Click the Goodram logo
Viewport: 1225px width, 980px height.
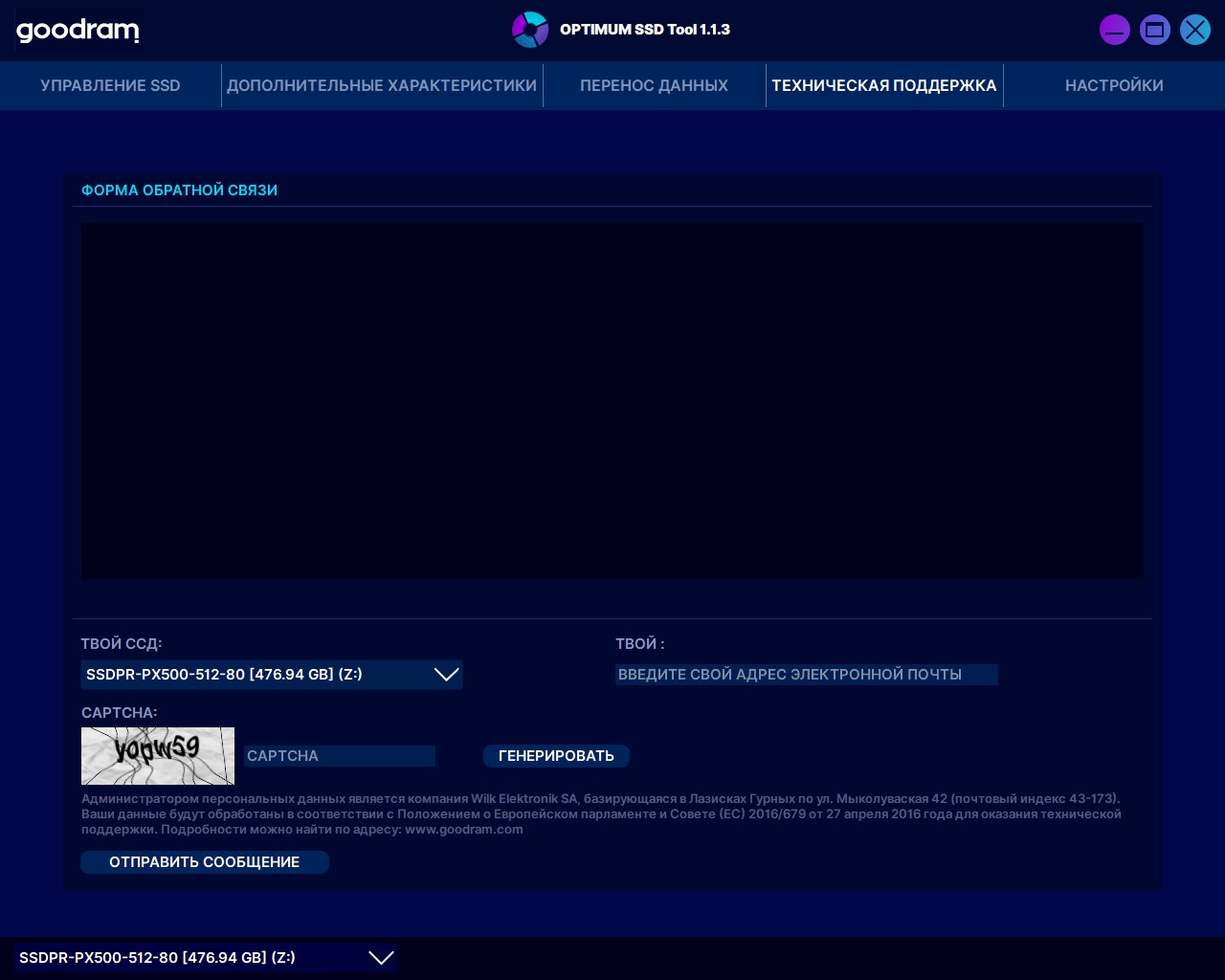click(x=78, y=31)
